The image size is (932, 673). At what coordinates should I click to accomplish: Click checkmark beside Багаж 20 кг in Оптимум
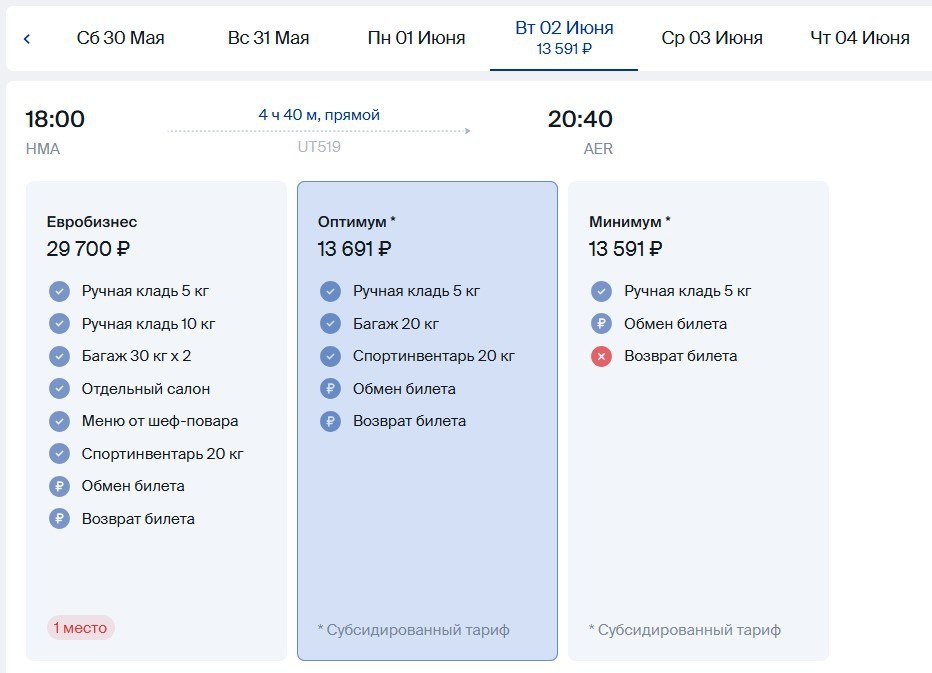pos(330,324)
